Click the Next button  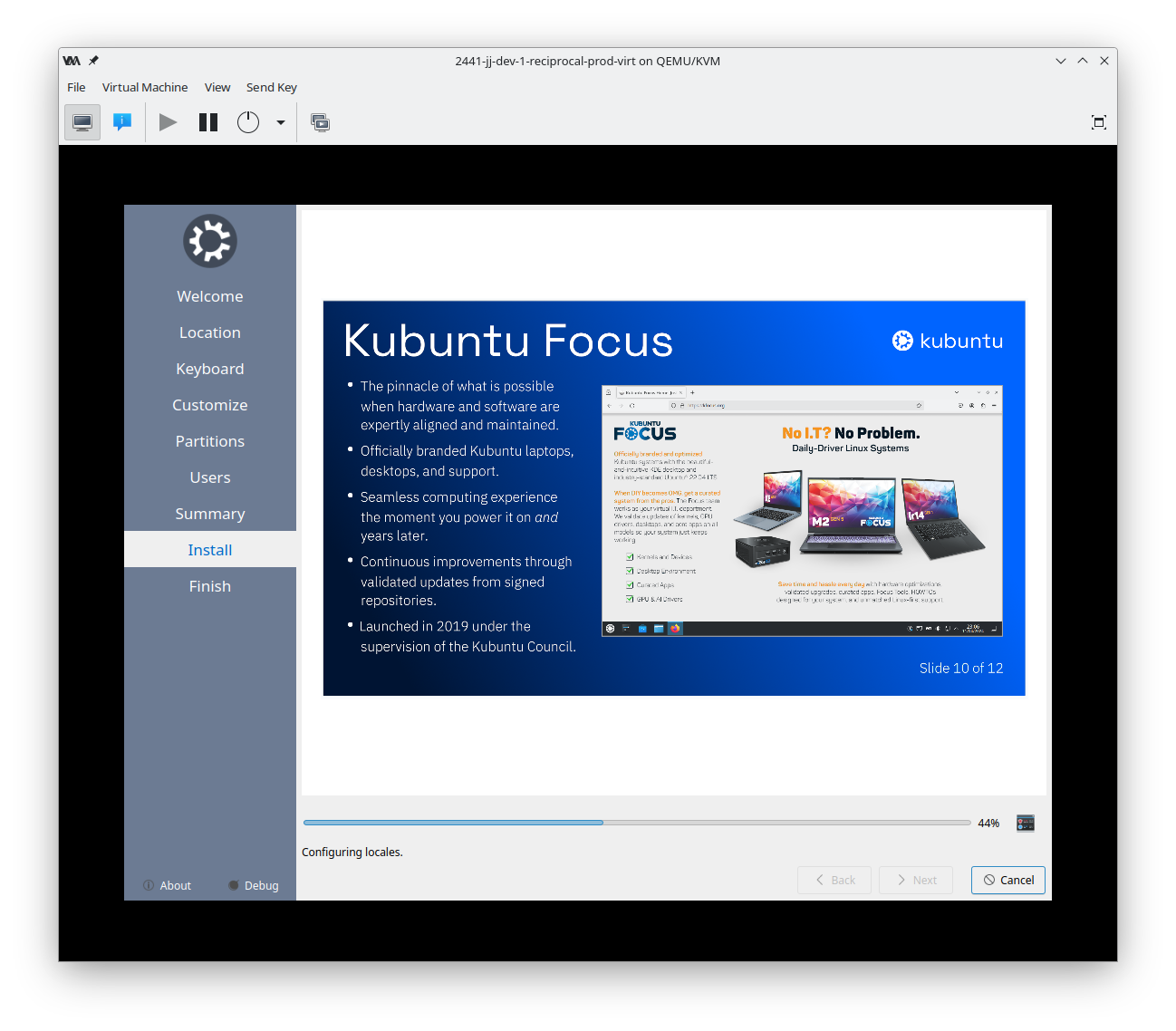coord(916,880)
